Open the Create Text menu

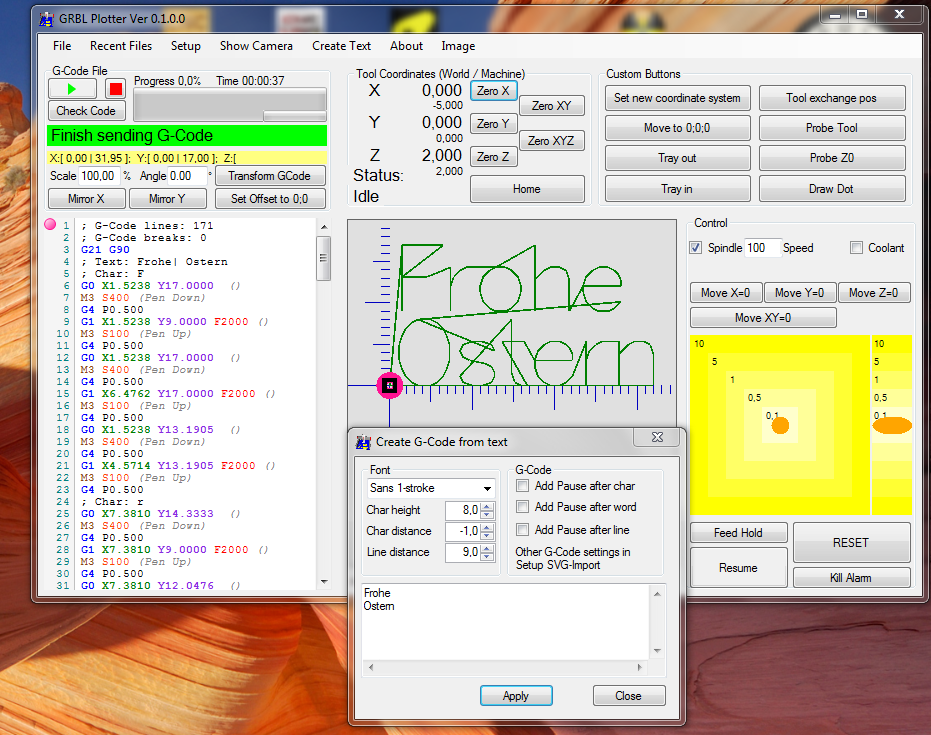[341, 46]
